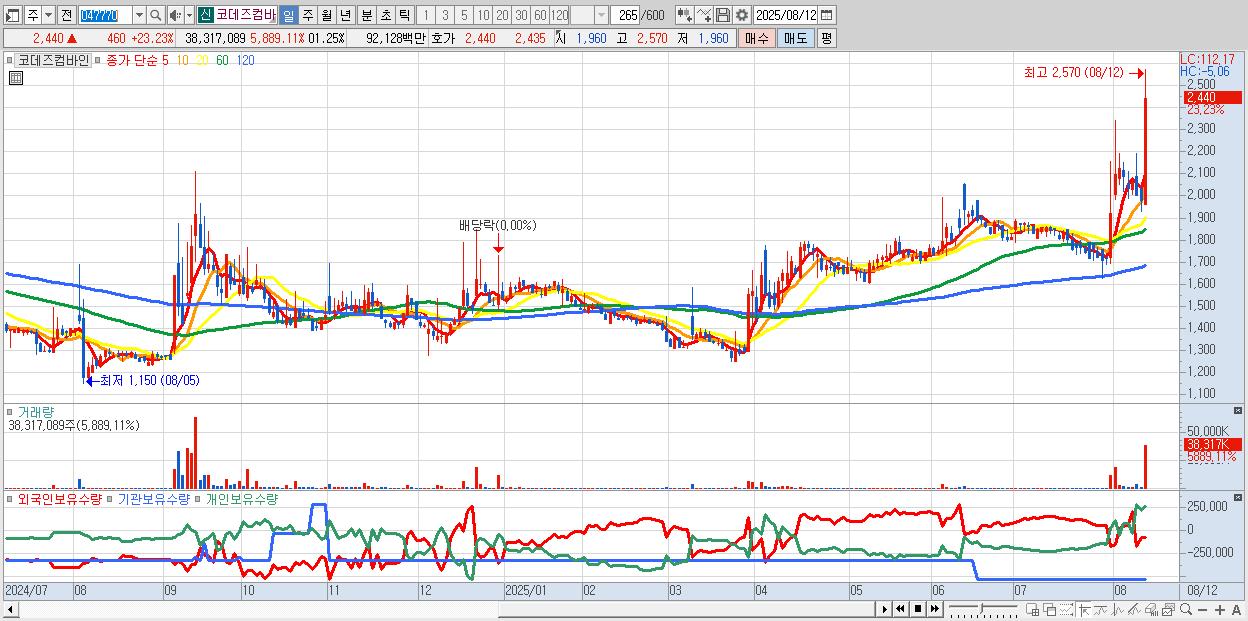The width and height of the screenshot is (1248, 621).
Task: Click the fast-forward playback button
Action: (934, 609)
